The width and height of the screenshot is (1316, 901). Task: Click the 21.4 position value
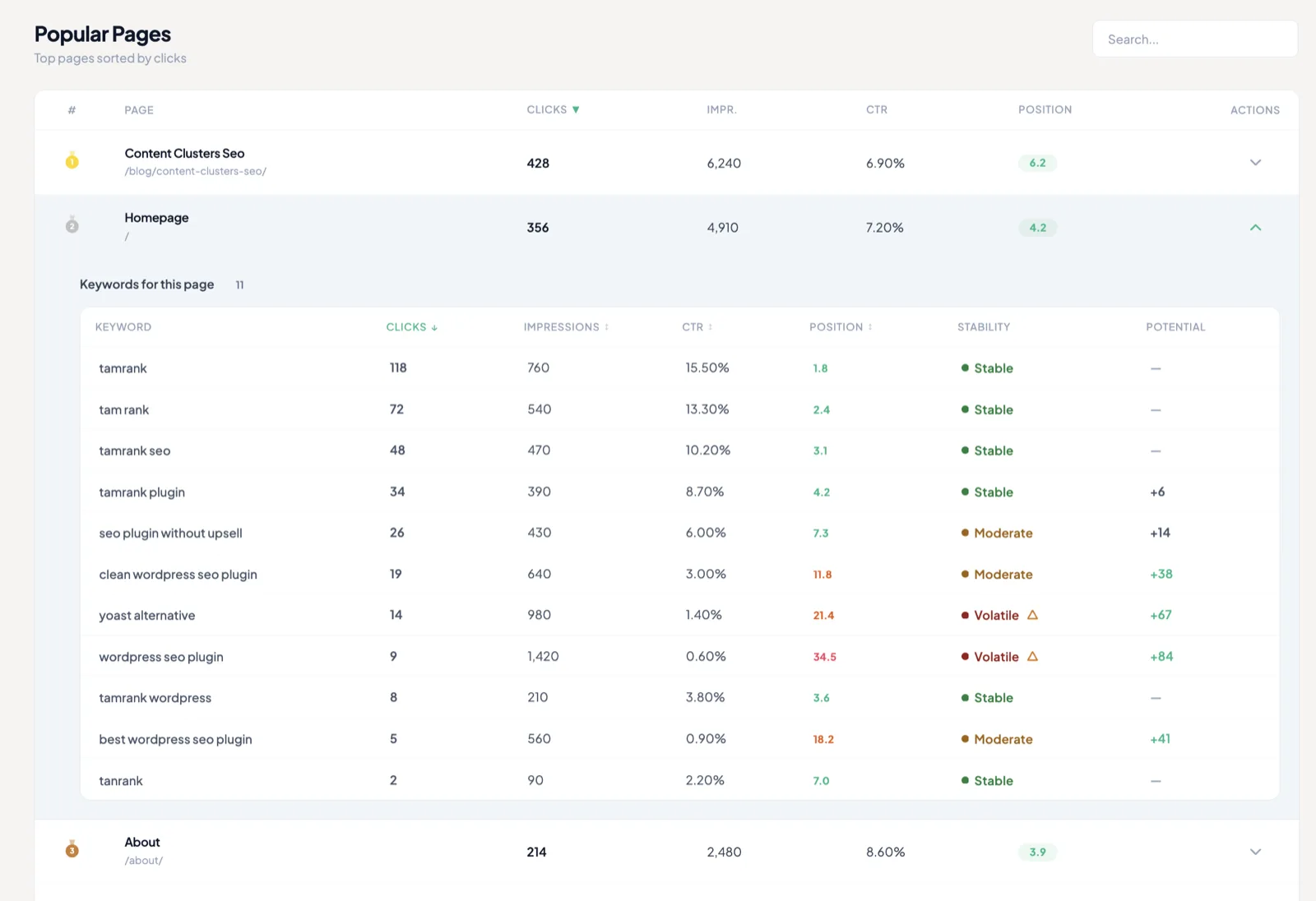tap(823, 615)
